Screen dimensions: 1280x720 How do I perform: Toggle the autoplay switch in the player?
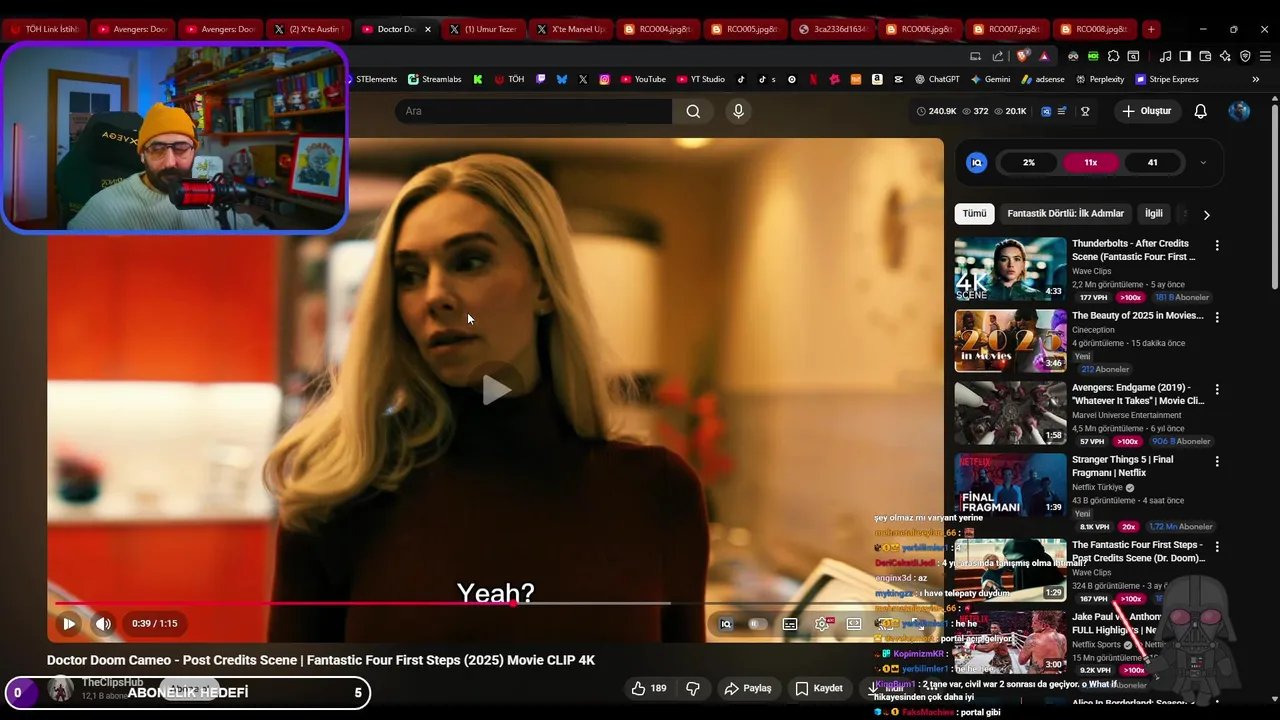click(758, 624)
